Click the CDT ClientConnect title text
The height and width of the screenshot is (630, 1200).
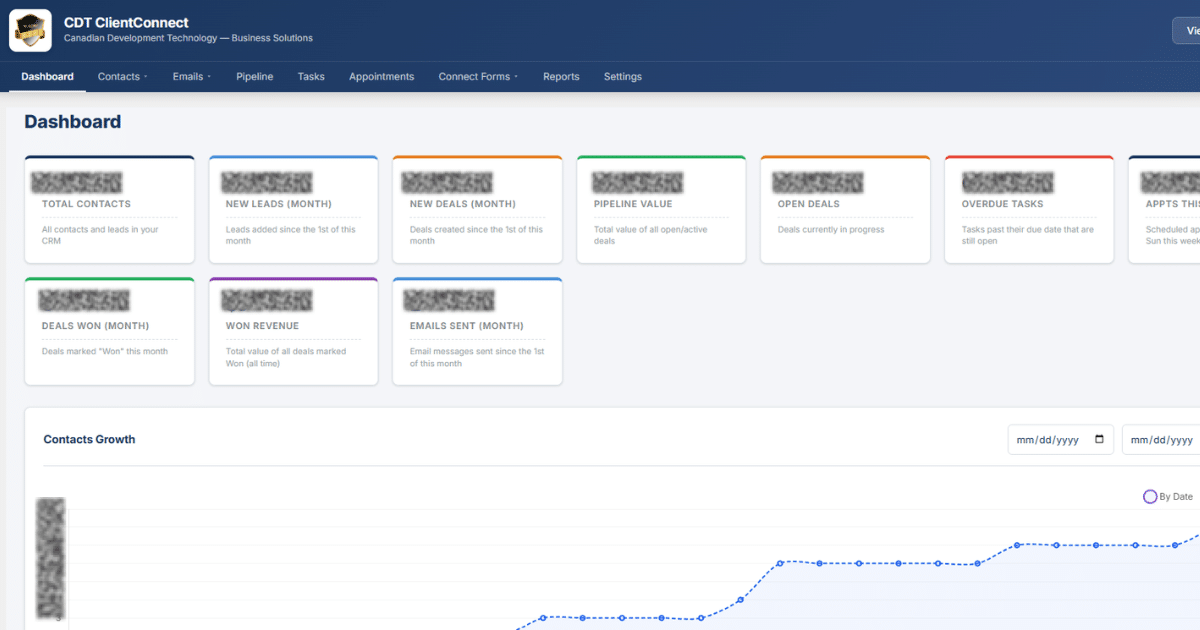(126, 22)
